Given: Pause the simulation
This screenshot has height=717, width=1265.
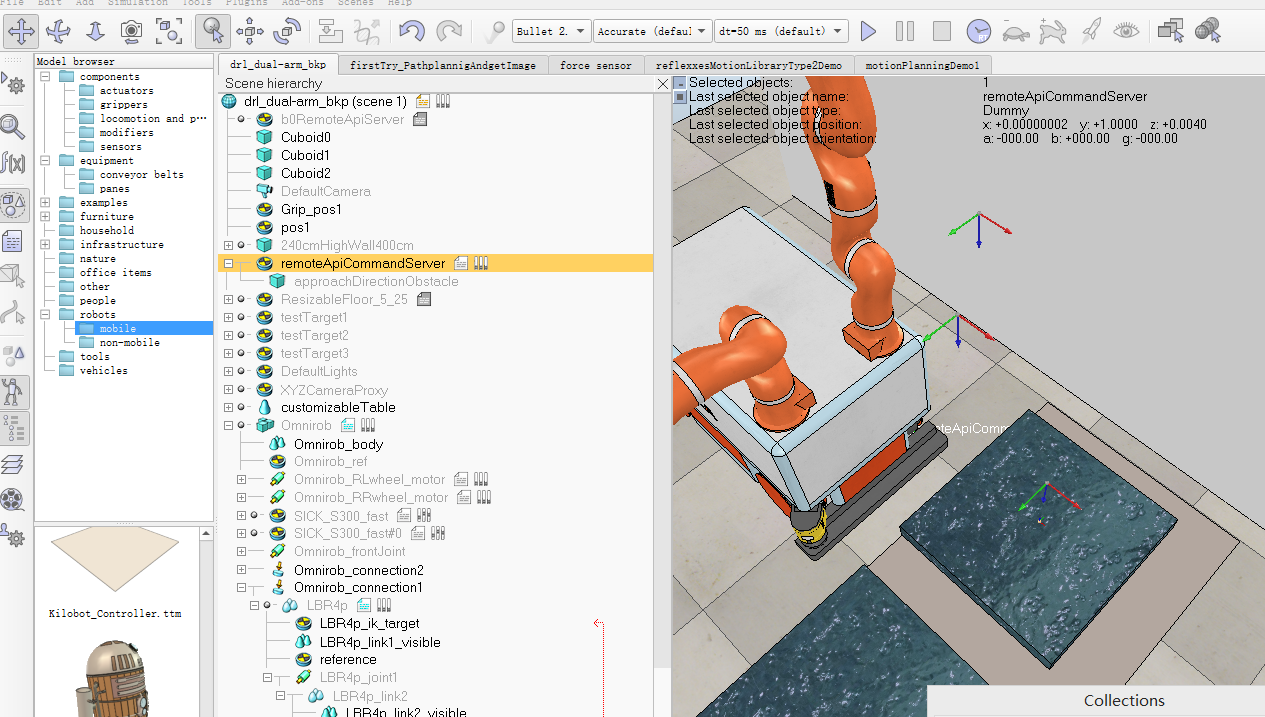Looking at the screenshot, I should point(905,31).
